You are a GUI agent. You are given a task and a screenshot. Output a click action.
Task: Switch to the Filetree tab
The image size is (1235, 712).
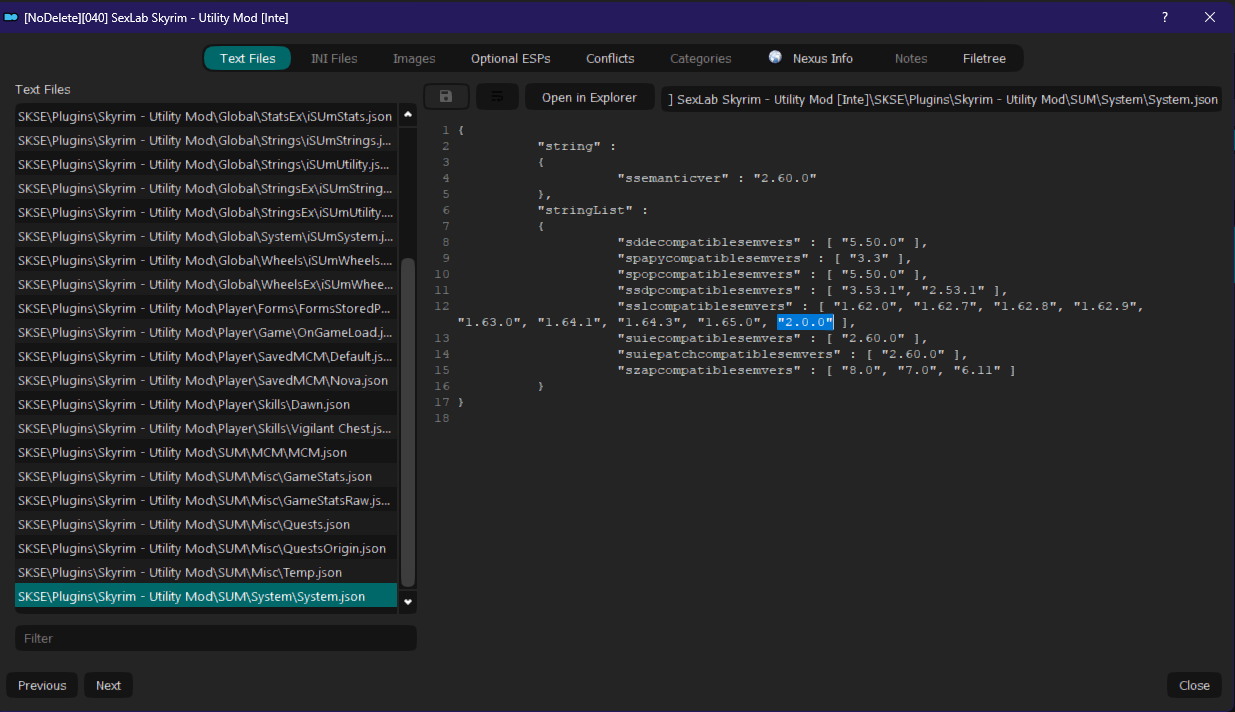coord(984,58)
